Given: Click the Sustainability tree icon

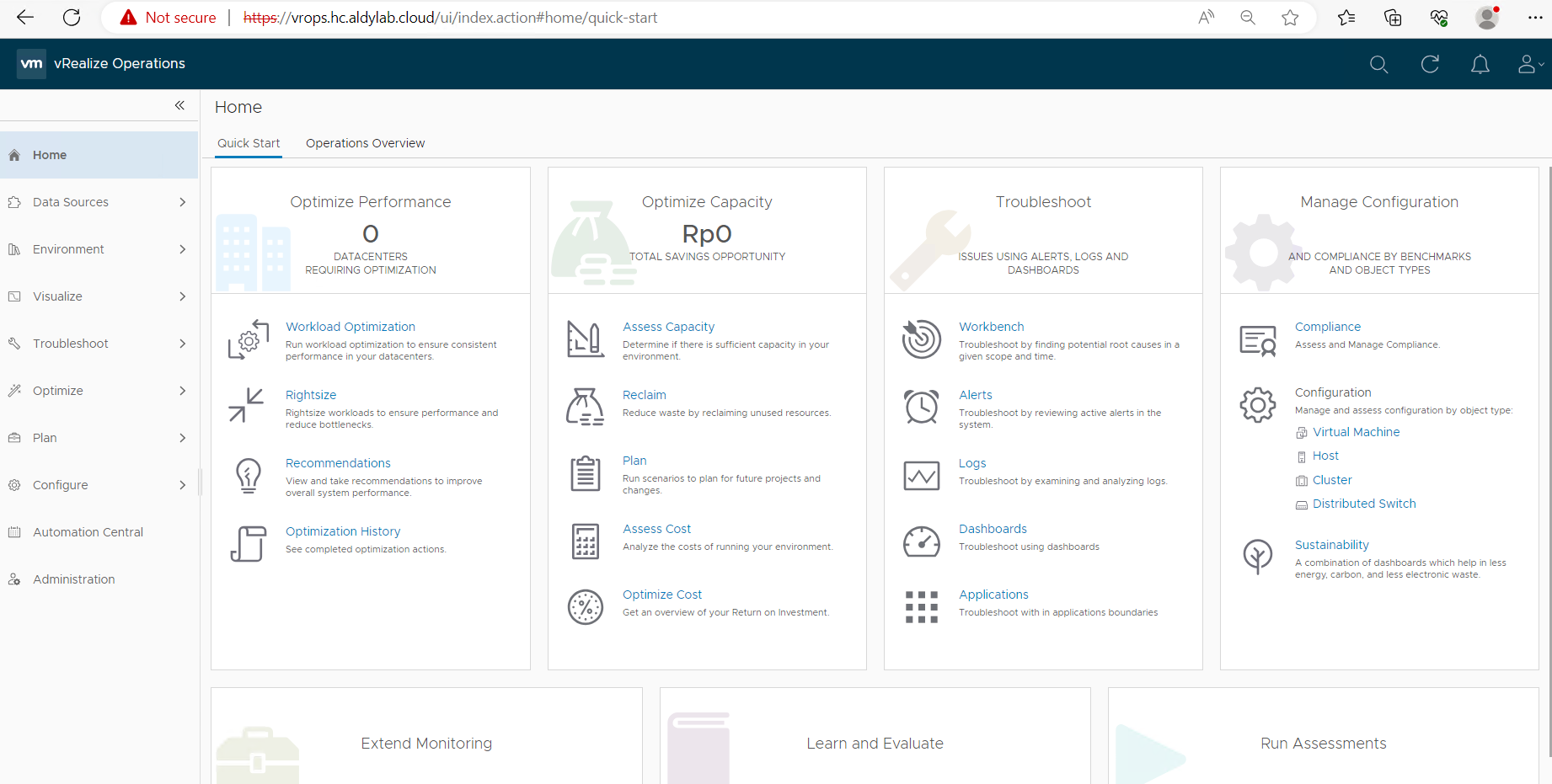Looking at the screenshot, I should [1257, 557].
